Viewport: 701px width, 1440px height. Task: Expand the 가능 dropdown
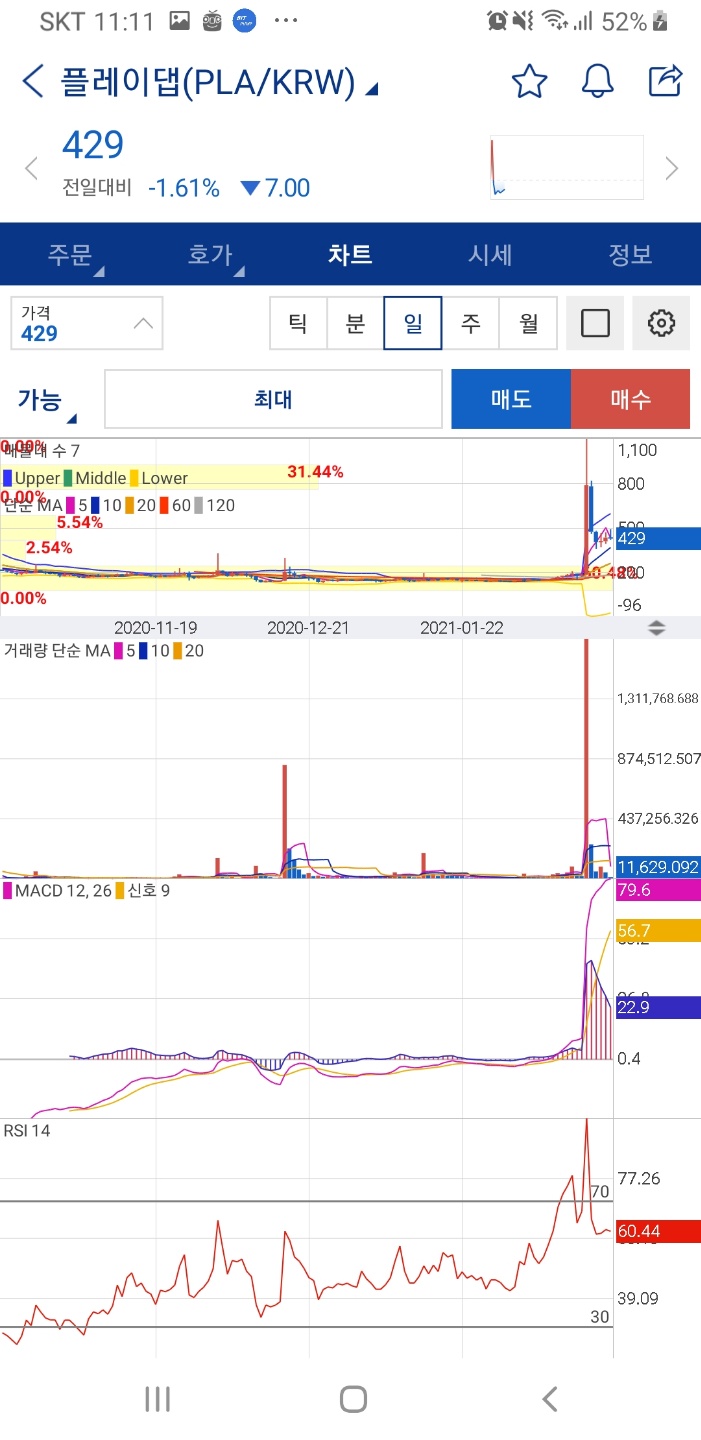[x=45, y=401]
